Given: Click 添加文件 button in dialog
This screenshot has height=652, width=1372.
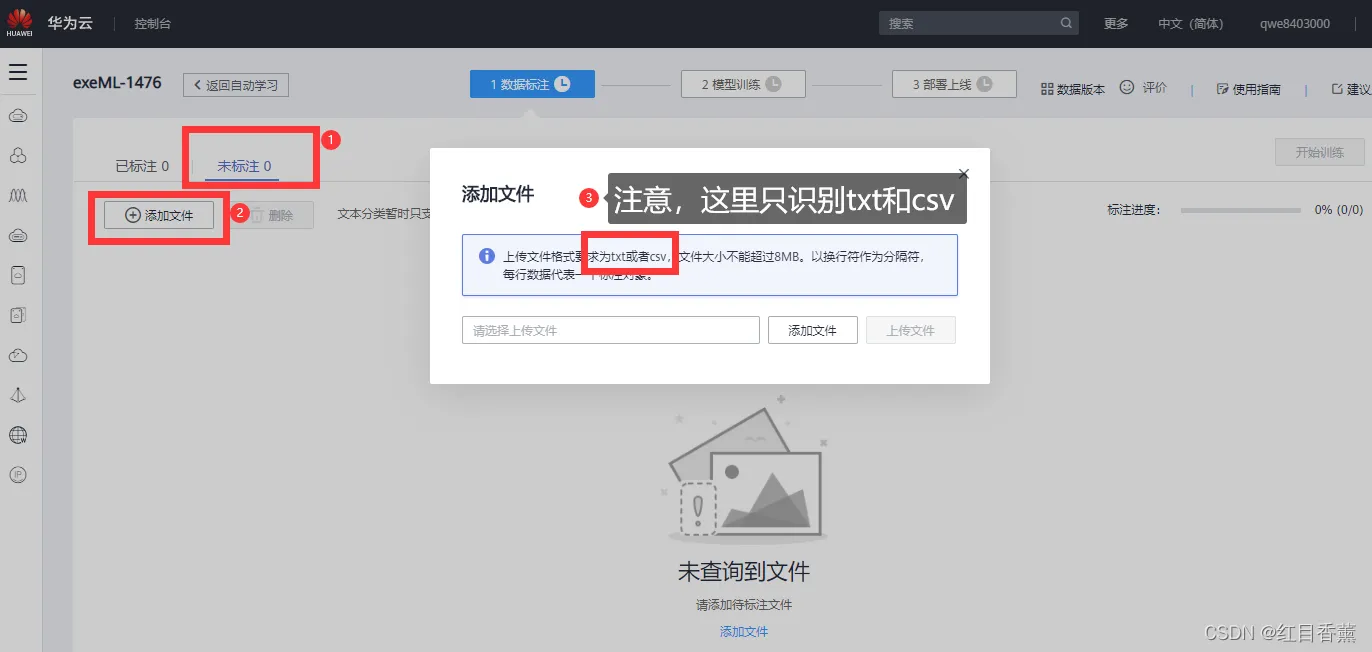Looking at the screenshot, I should coord(812,330).
